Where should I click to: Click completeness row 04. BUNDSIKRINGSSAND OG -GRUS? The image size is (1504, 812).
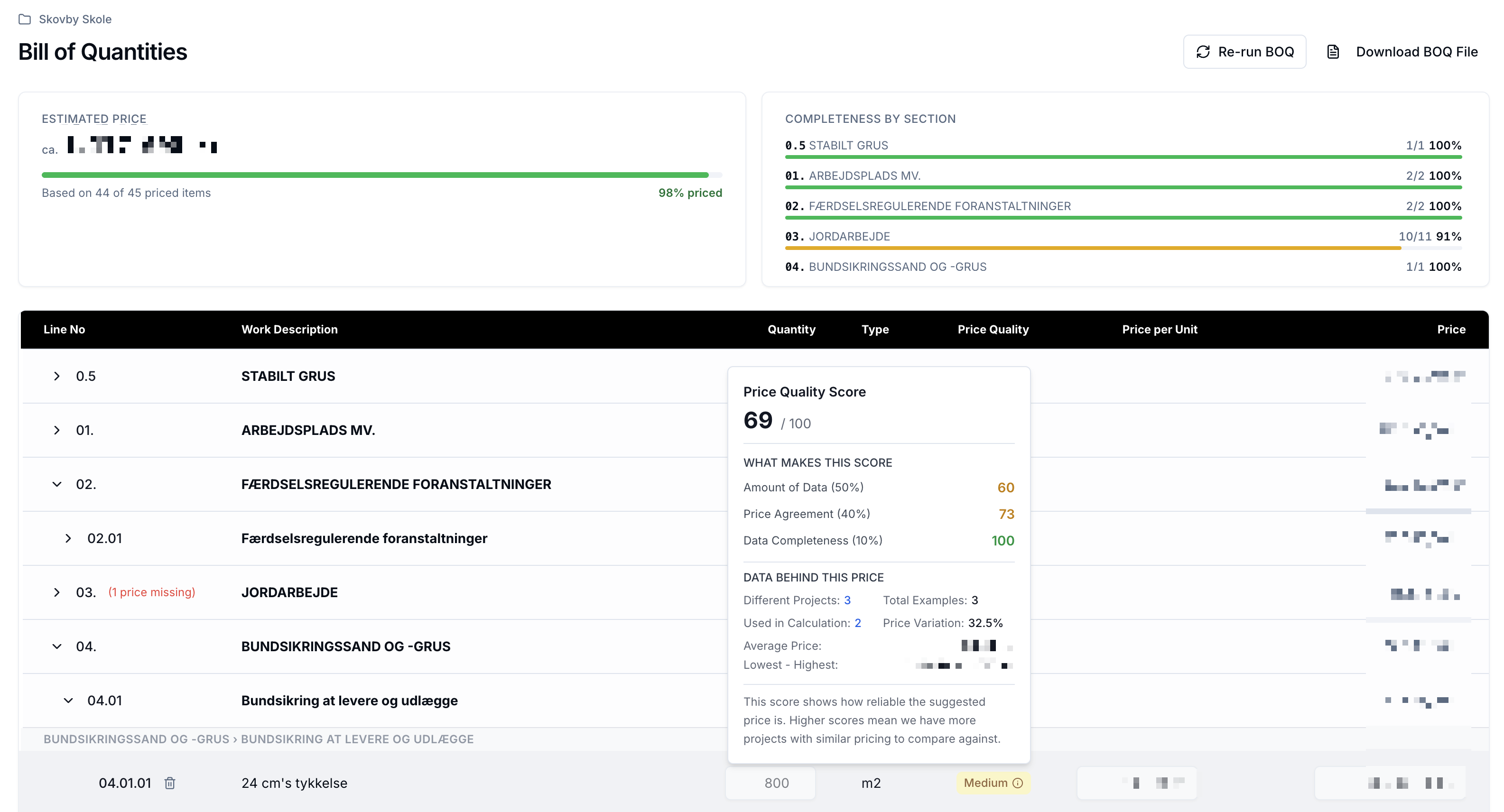coord(1123,267)
